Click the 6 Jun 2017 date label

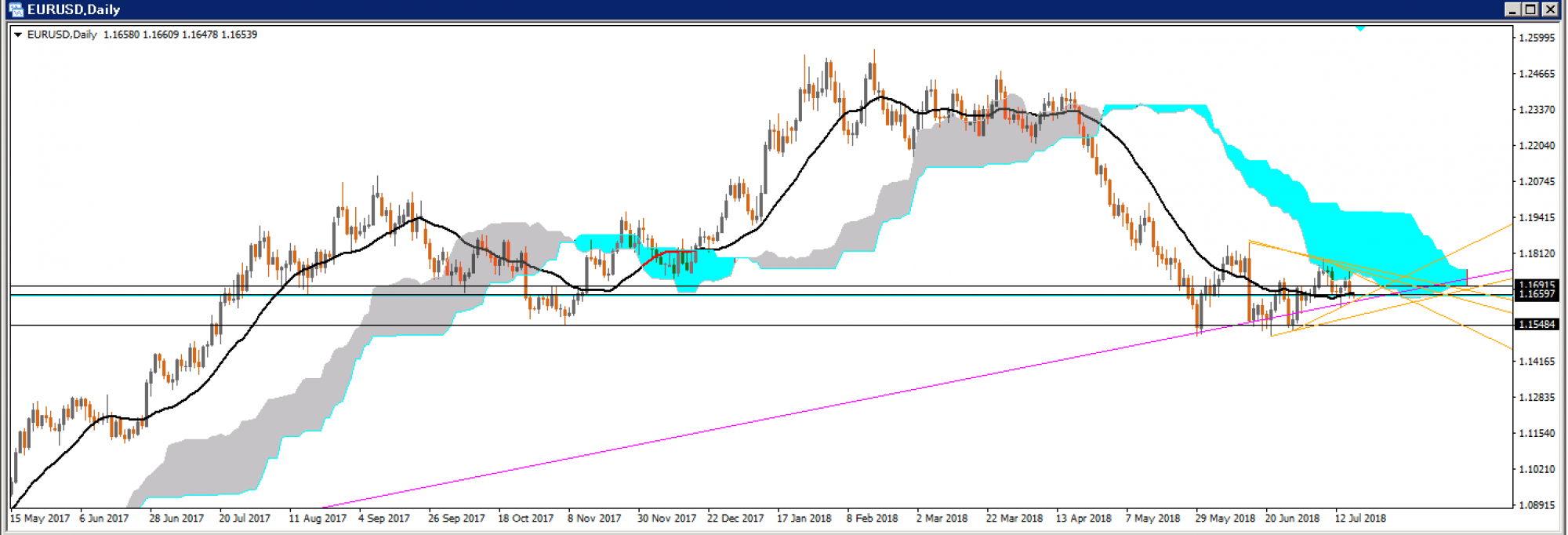pos(104,519)
